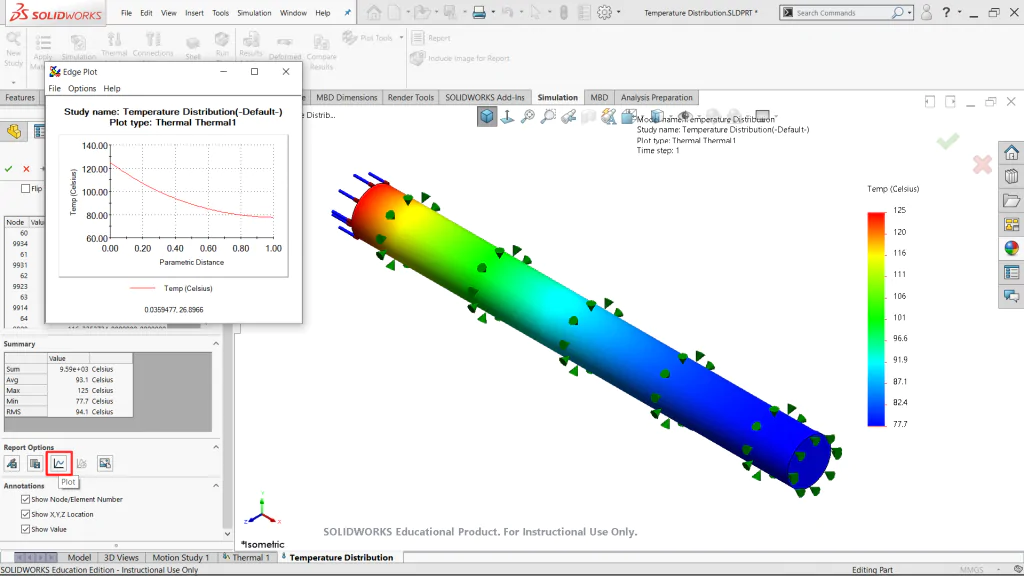1024x576 pixels.
Task: Switch to the SOLIDWORKS Add-Ins tab
Action: coord(485,97)
